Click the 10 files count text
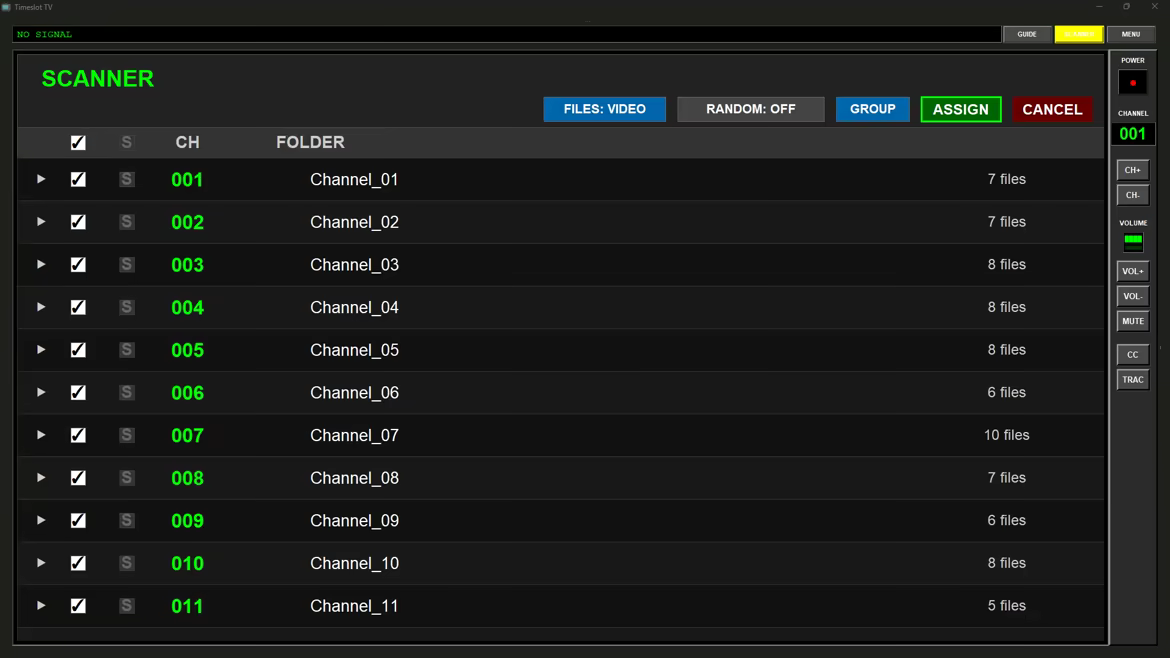 (x=1007, y=435)
